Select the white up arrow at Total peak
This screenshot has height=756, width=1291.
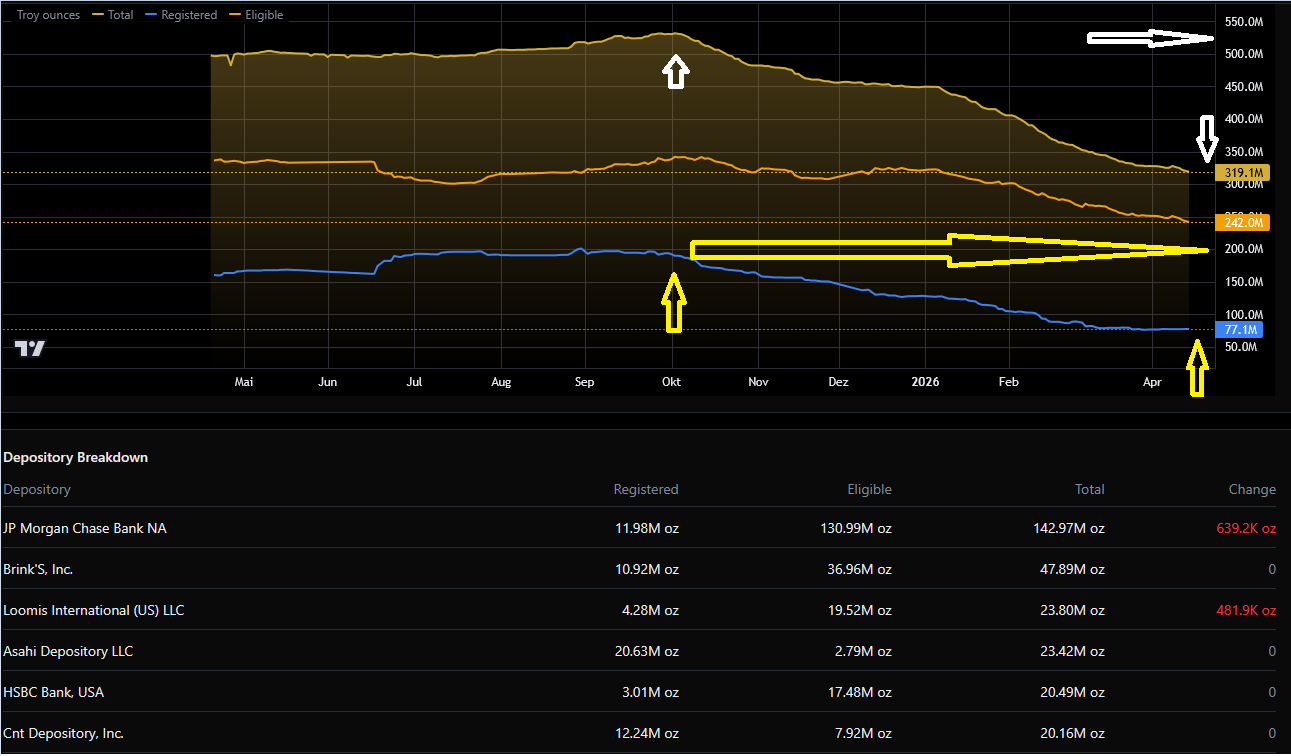(x=676, y=71)
